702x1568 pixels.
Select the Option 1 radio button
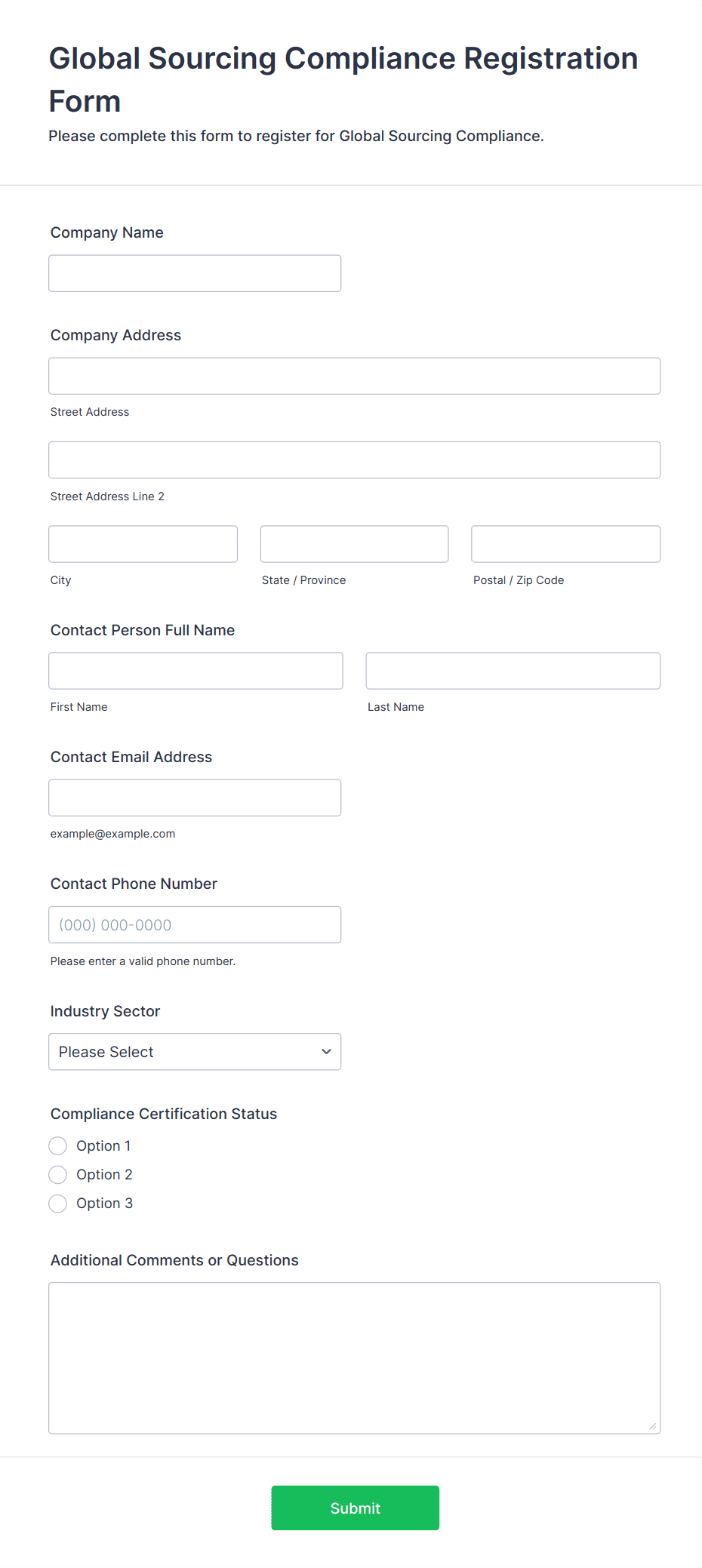pyautogui.click(x=58, y=1146)
